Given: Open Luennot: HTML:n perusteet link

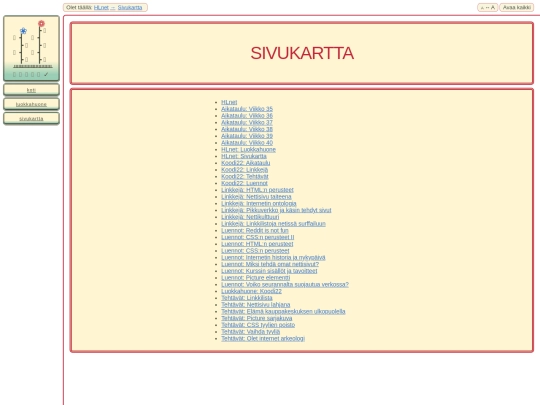Looking at the screenshot, I should tap(257, 244).
